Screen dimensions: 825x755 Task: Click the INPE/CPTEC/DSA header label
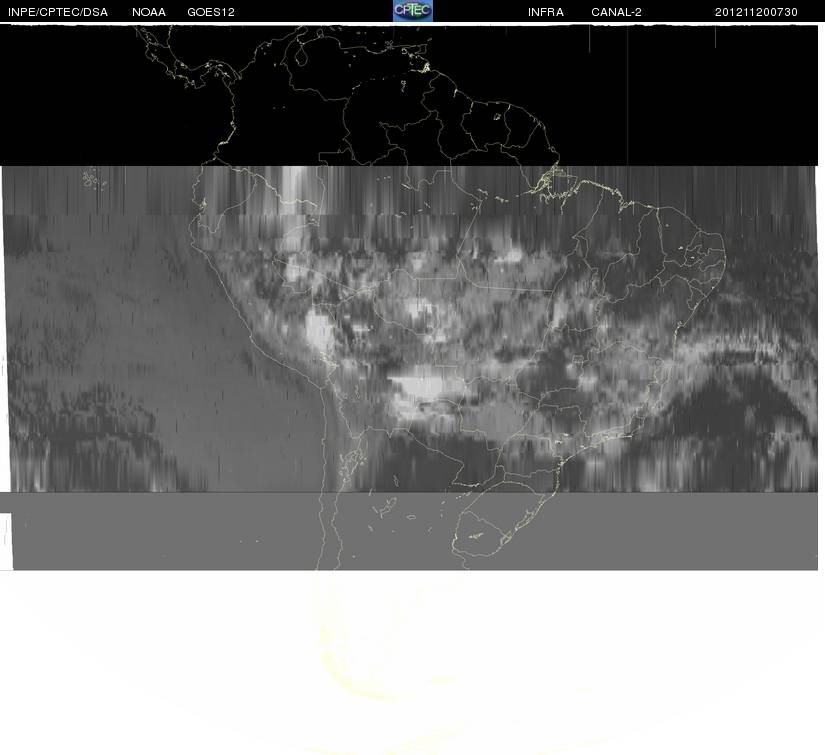[x=58, y=12]
